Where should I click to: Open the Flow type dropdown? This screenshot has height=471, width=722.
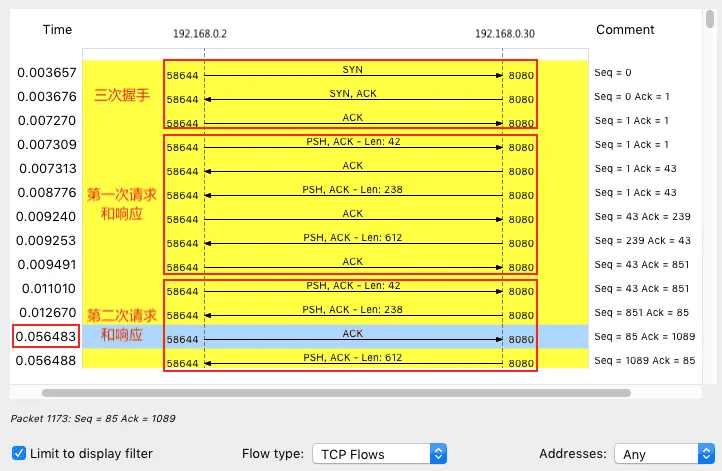coord(379,454)
